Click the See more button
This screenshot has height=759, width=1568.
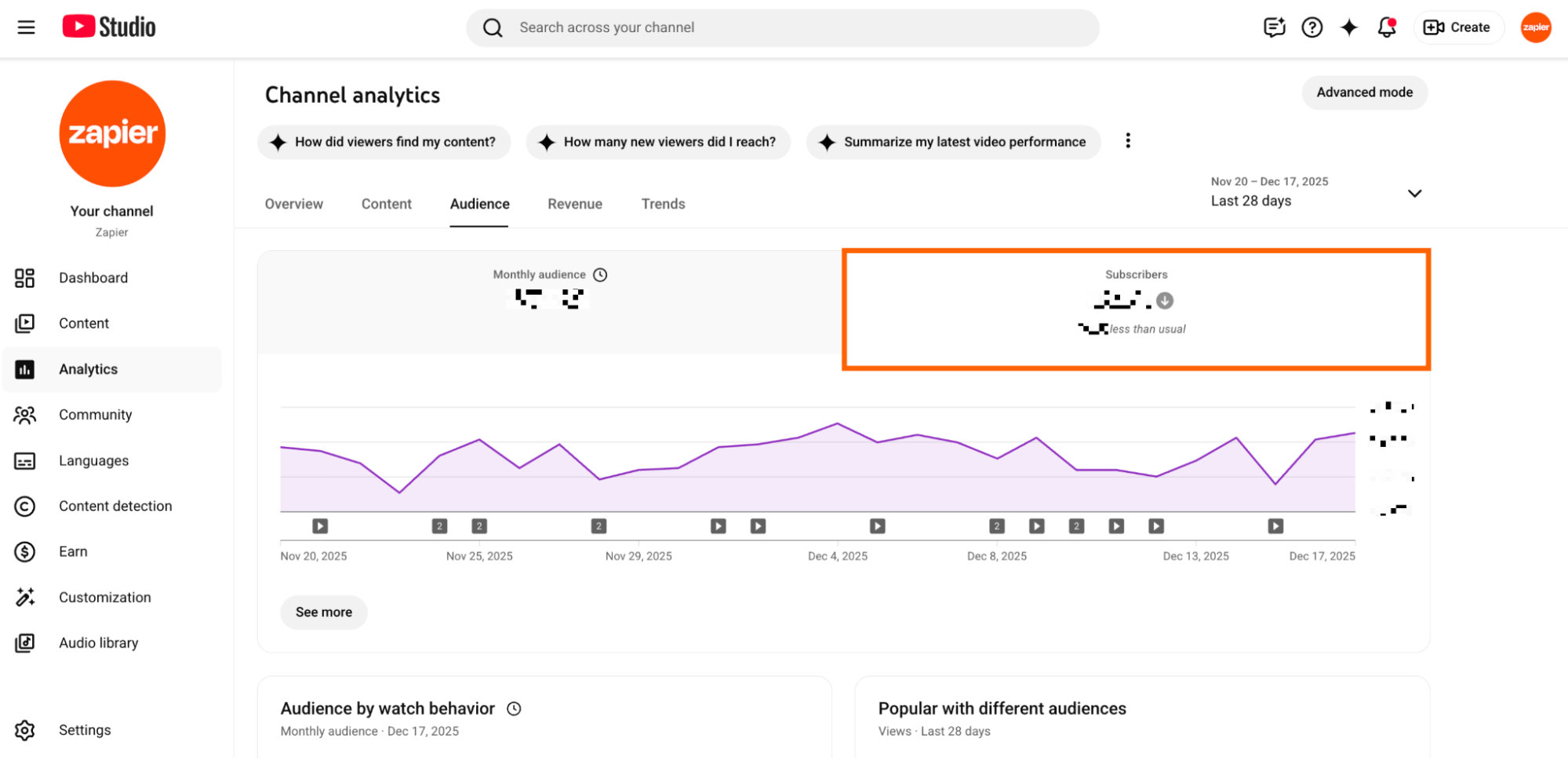click(323, 612)
